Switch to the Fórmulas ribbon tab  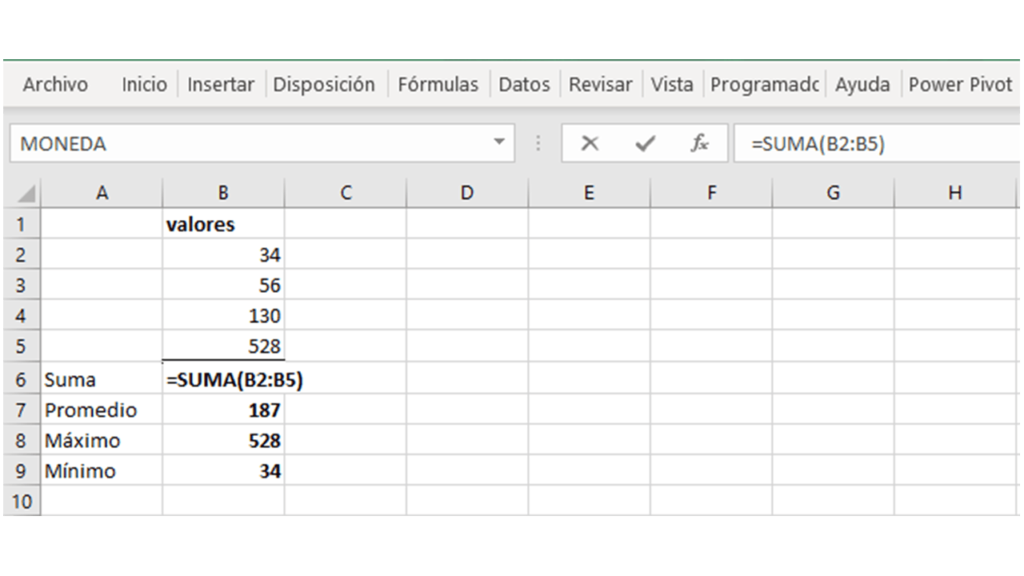[x=438, y=85]
